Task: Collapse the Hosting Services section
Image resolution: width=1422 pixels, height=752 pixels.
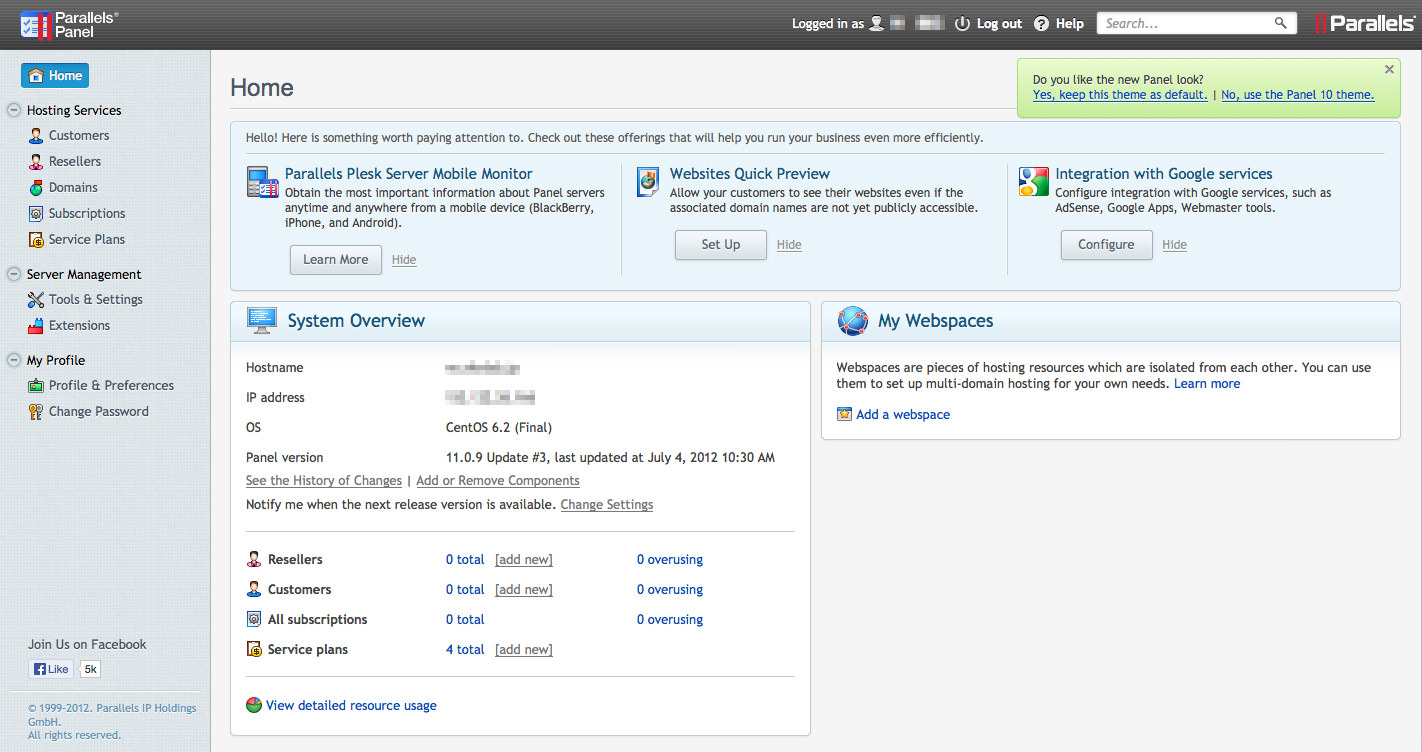Action: (x=14, y=111)
